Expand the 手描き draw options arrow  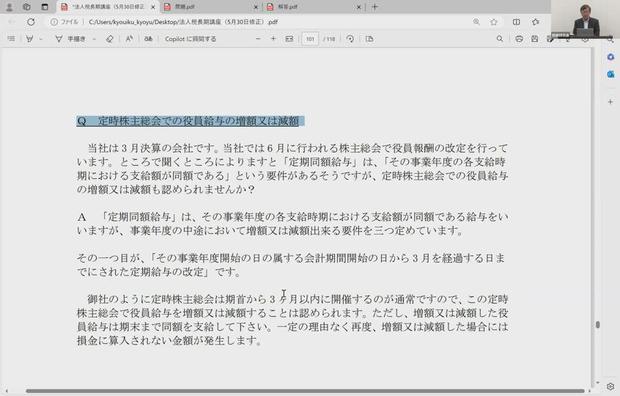pyautogui.click(x=94, y=39)
